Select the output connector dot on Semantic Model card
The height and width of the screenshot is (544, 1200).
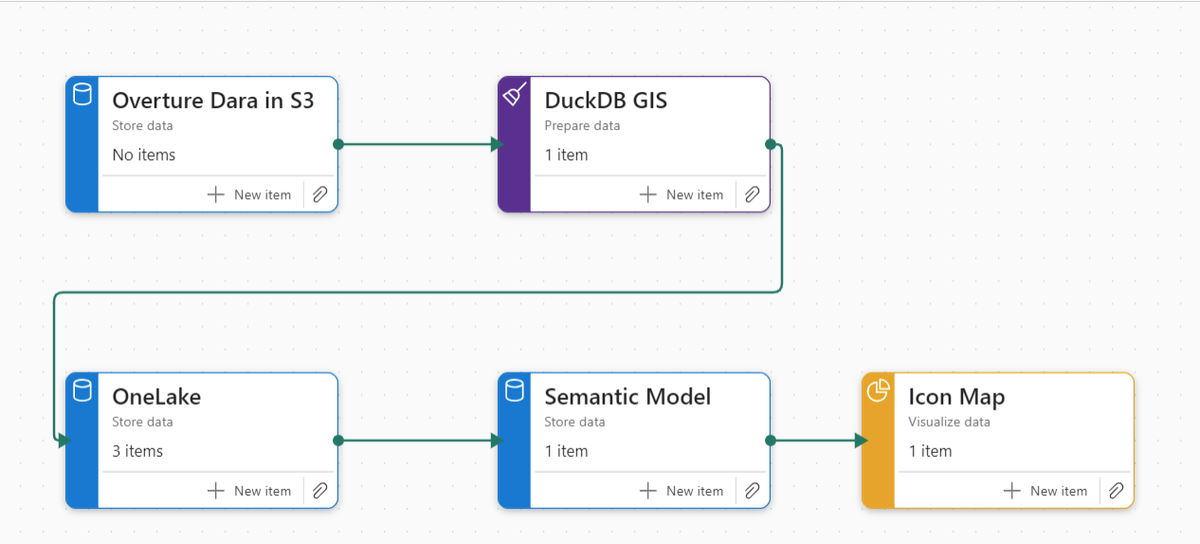(x=770, y=440)
